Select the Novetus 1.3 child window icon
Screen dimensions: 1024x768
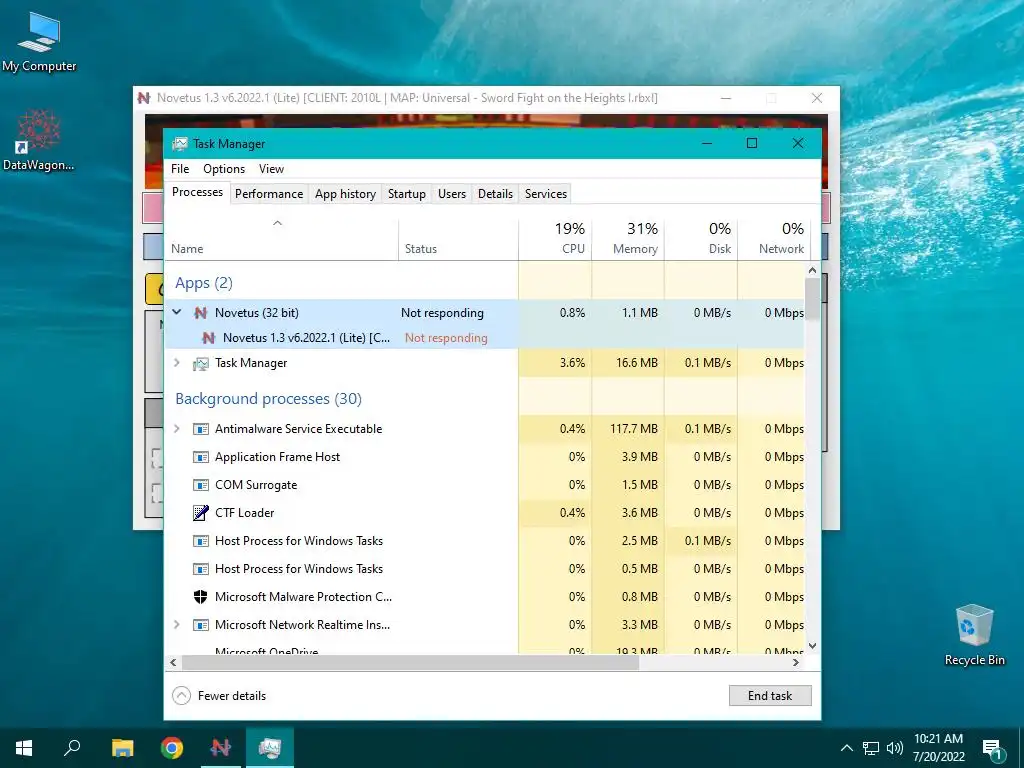(x=208, y=338)
